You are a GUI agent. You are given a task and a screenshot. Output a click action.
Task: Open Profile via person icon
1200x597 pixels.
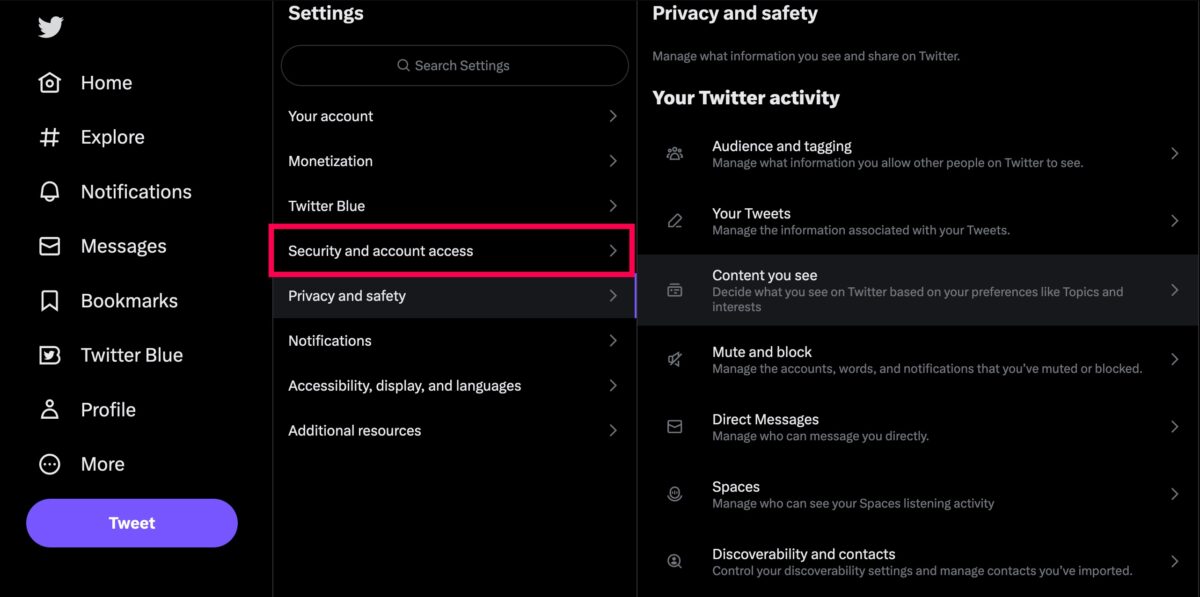50,410
